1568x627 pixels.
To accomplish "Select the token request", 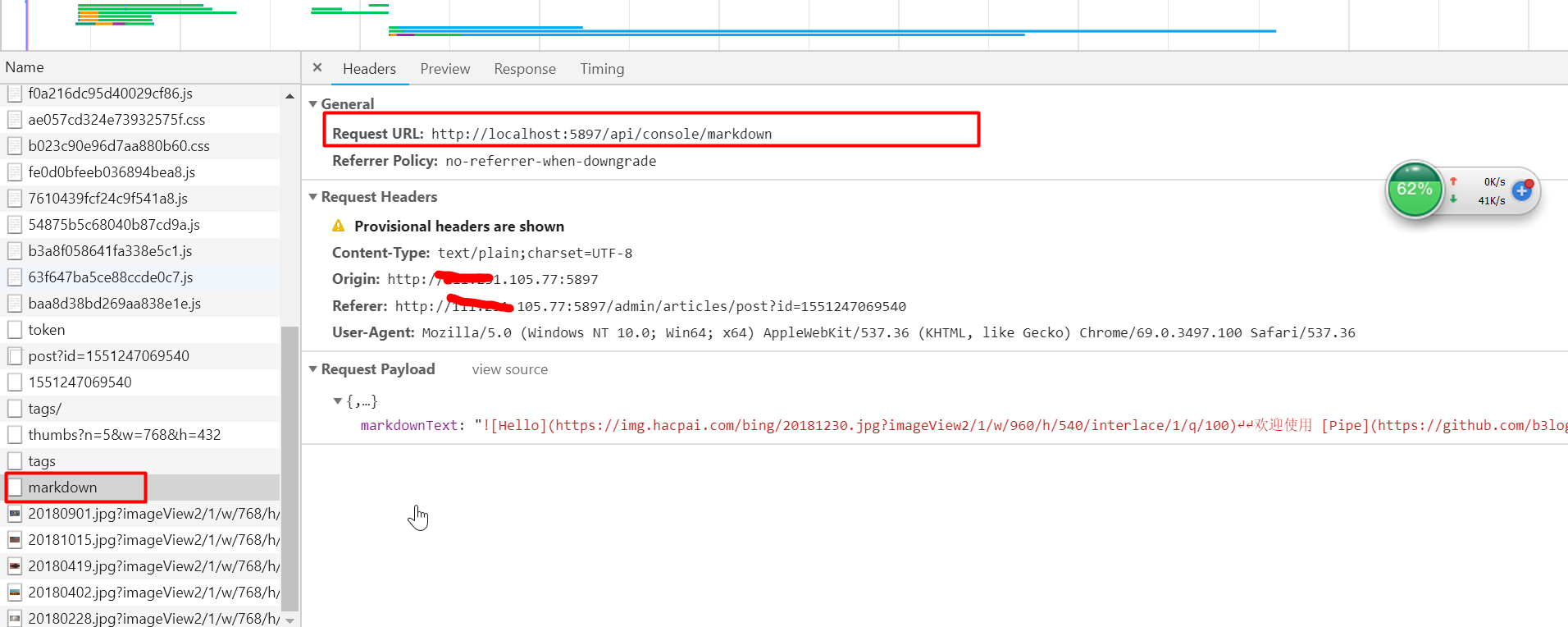I will (x=139, y=330).
